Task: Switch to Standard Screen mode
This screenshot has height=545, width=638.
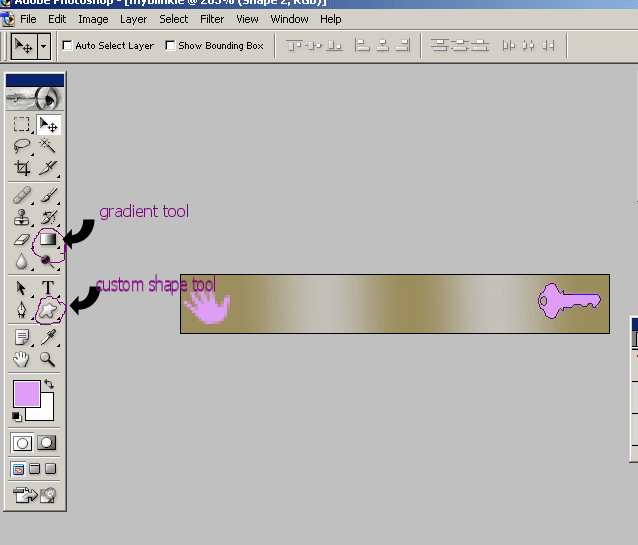Action: point(18,469)
